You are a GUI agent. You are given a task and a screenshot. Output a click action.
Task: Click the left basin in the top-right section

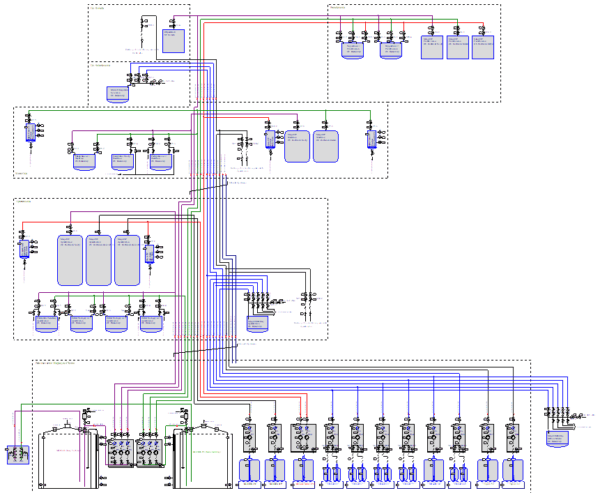[352, 51]
